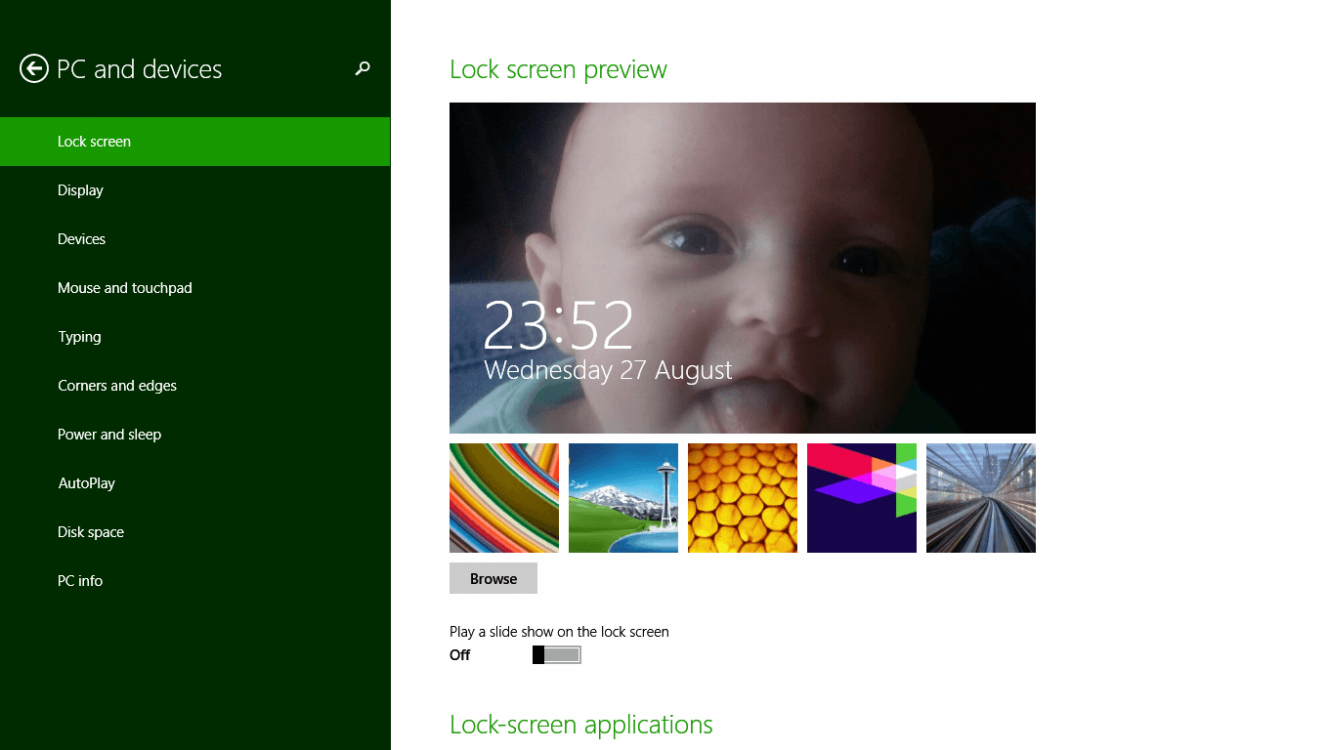This screenshot has width=1329, height=750.
Task: Pick the golden honeycomb background image
Action: point(742,497)
